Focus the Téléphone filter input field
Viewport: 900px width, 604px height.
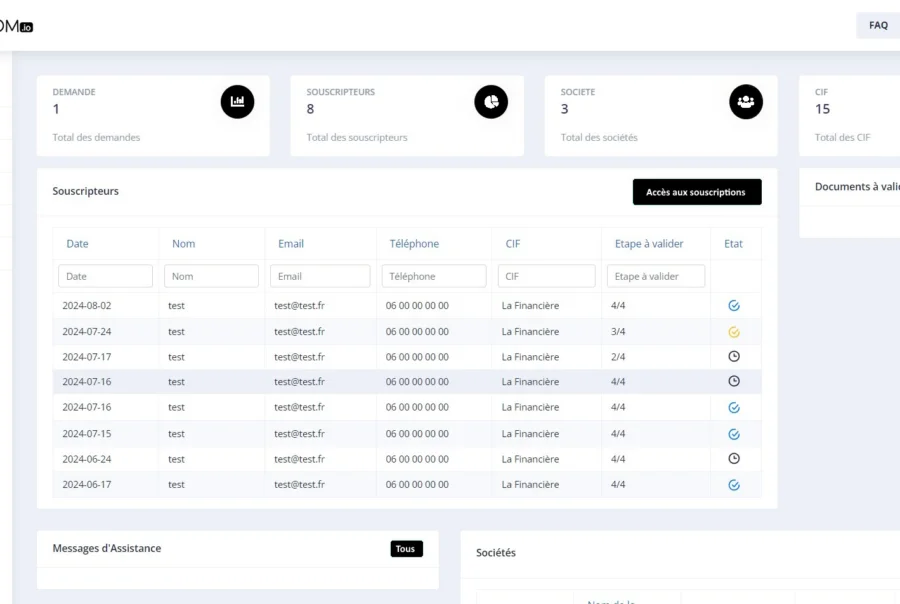click(433, 276)
